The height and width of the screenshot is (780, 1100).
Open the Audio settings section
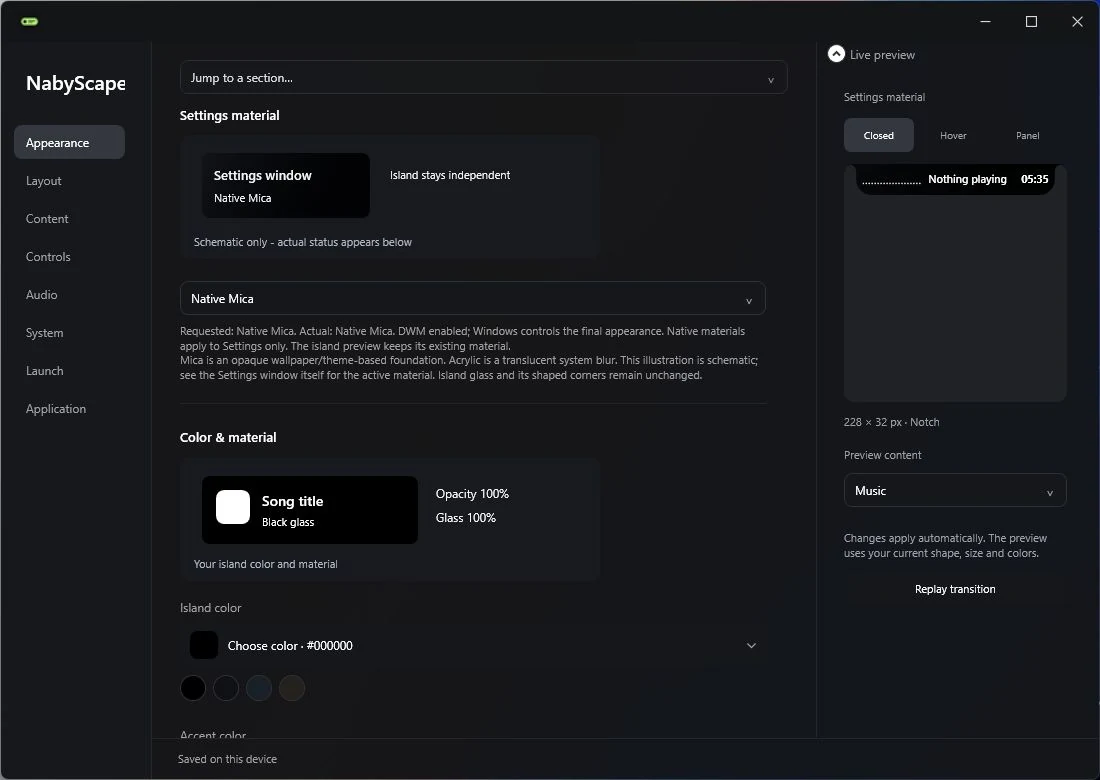click(x=69, y=295)
